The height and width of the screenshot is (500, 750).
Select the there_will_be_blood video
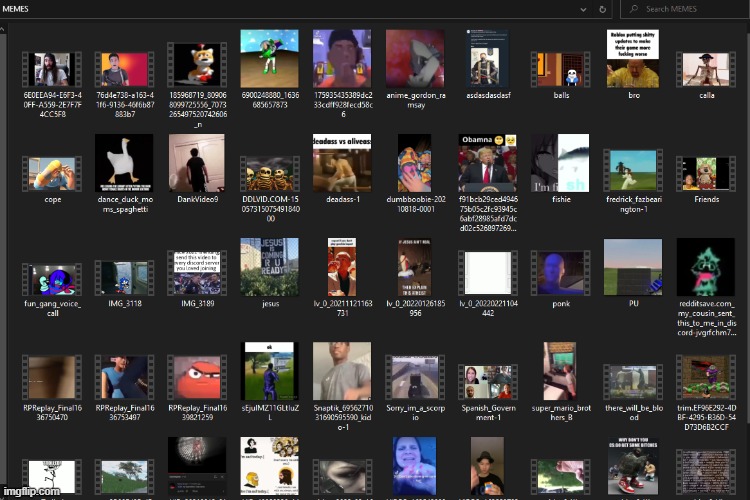(x=633, y=371)
